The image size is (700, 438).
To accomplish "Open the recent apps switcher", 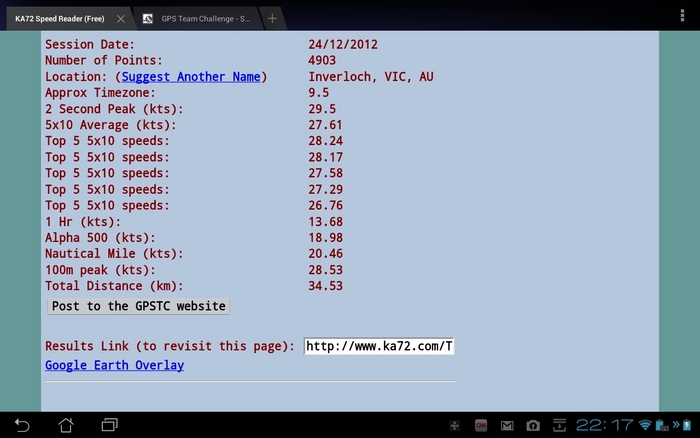I will pos(109,425).
